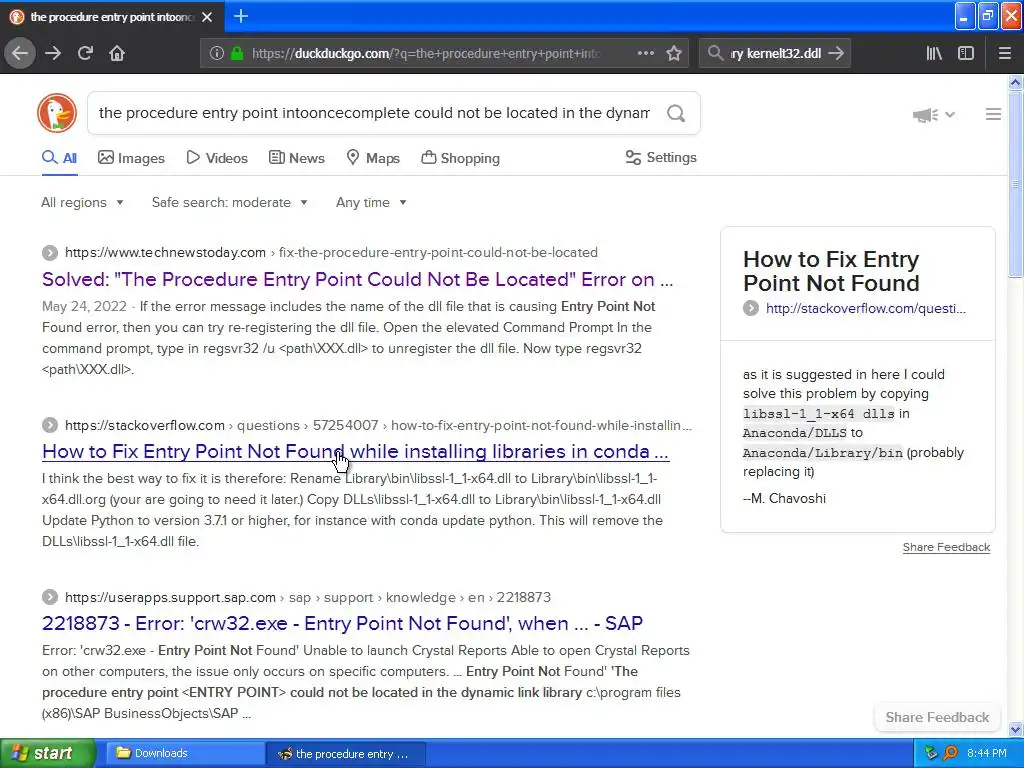1024x768 pixels.
Task: Switch to the Maps tab
Action: (373, 158)
